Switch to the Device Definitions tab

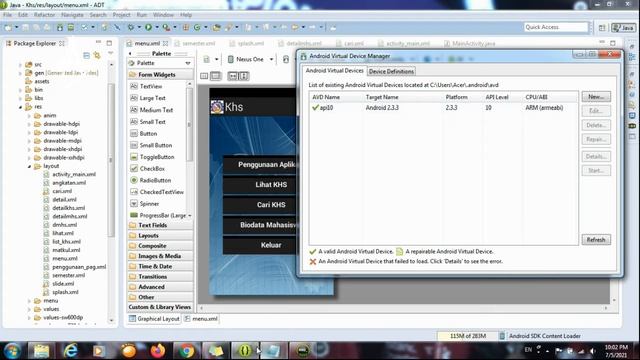(391, 71)
